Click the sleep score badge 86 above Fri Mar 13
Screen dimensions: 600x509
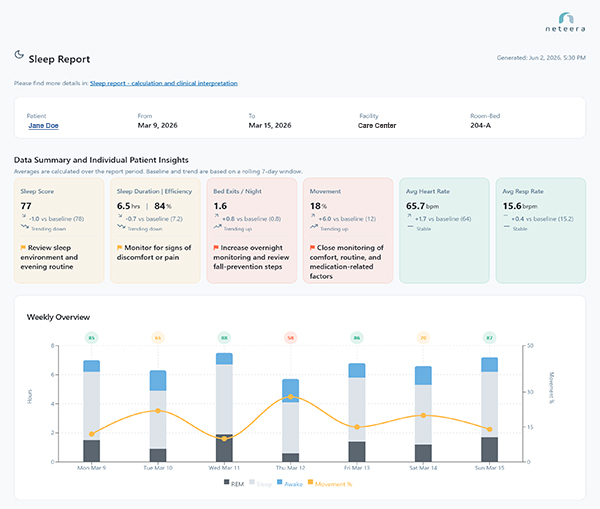(x=357, y=338)
